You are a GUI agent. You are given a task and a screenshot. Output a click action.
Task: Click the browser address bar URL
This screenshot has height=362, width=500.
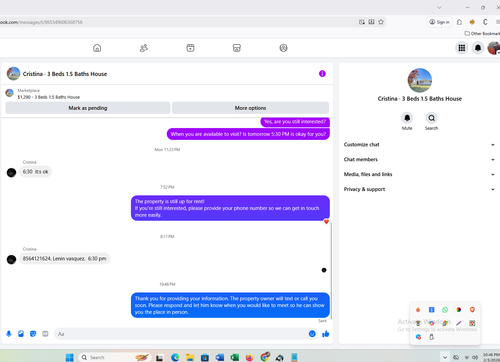tap(41, 22)
